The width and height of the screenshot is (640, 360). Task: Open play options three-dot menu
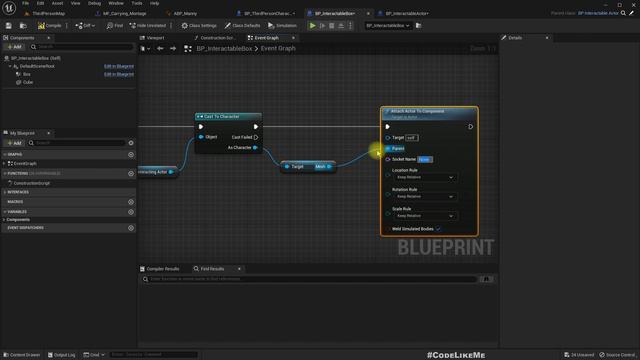[350, 25]
